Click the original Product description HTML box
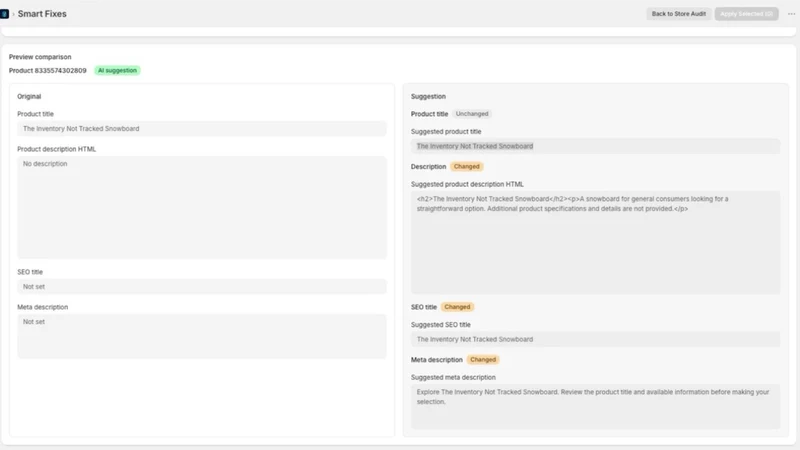This screenshot has height=450, width=800. point(202,207)
